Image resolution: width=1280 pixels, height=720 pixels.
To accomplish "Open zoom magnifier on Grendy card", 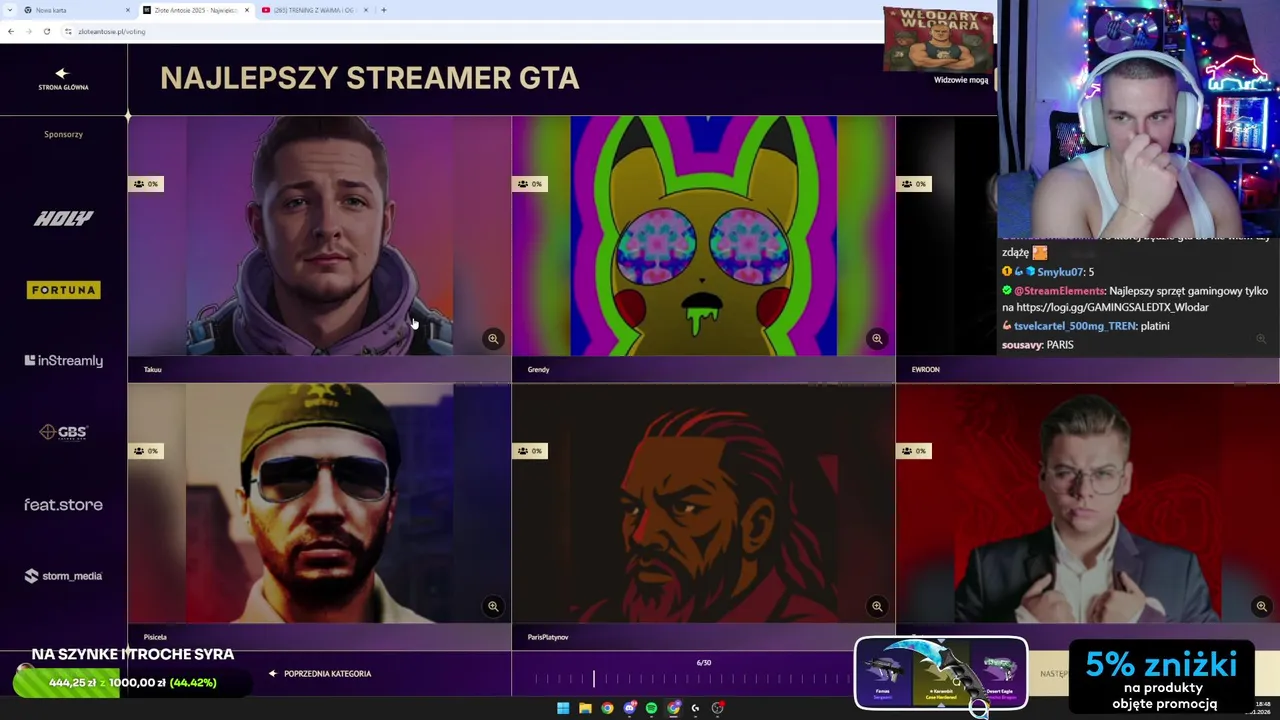I will click(x=877, y=339).
